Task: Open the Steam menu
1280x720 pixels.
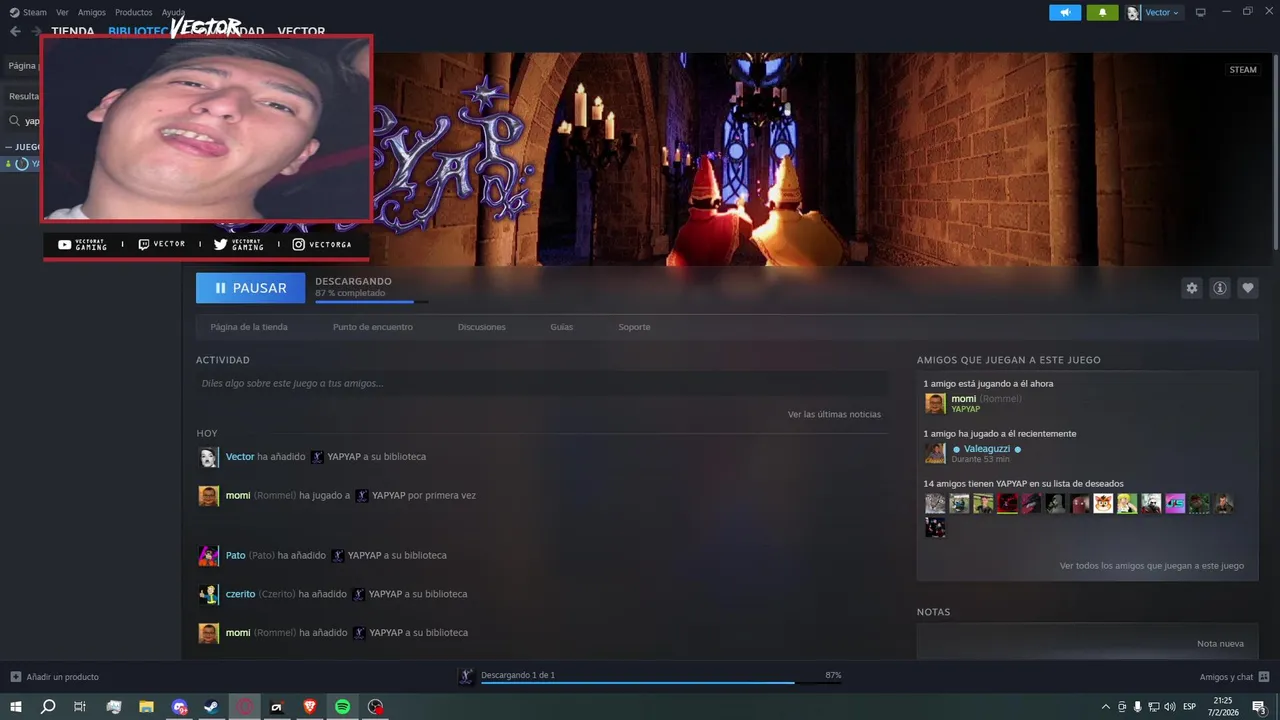Action: (x=28, y=12)
